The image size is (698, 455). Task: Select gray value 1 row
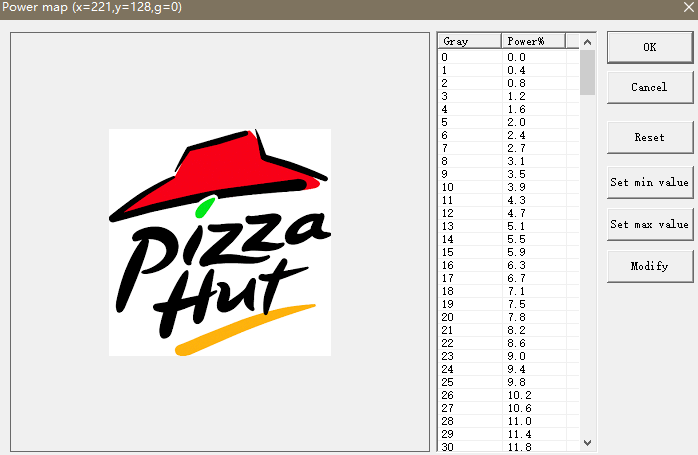click(509, 70)
